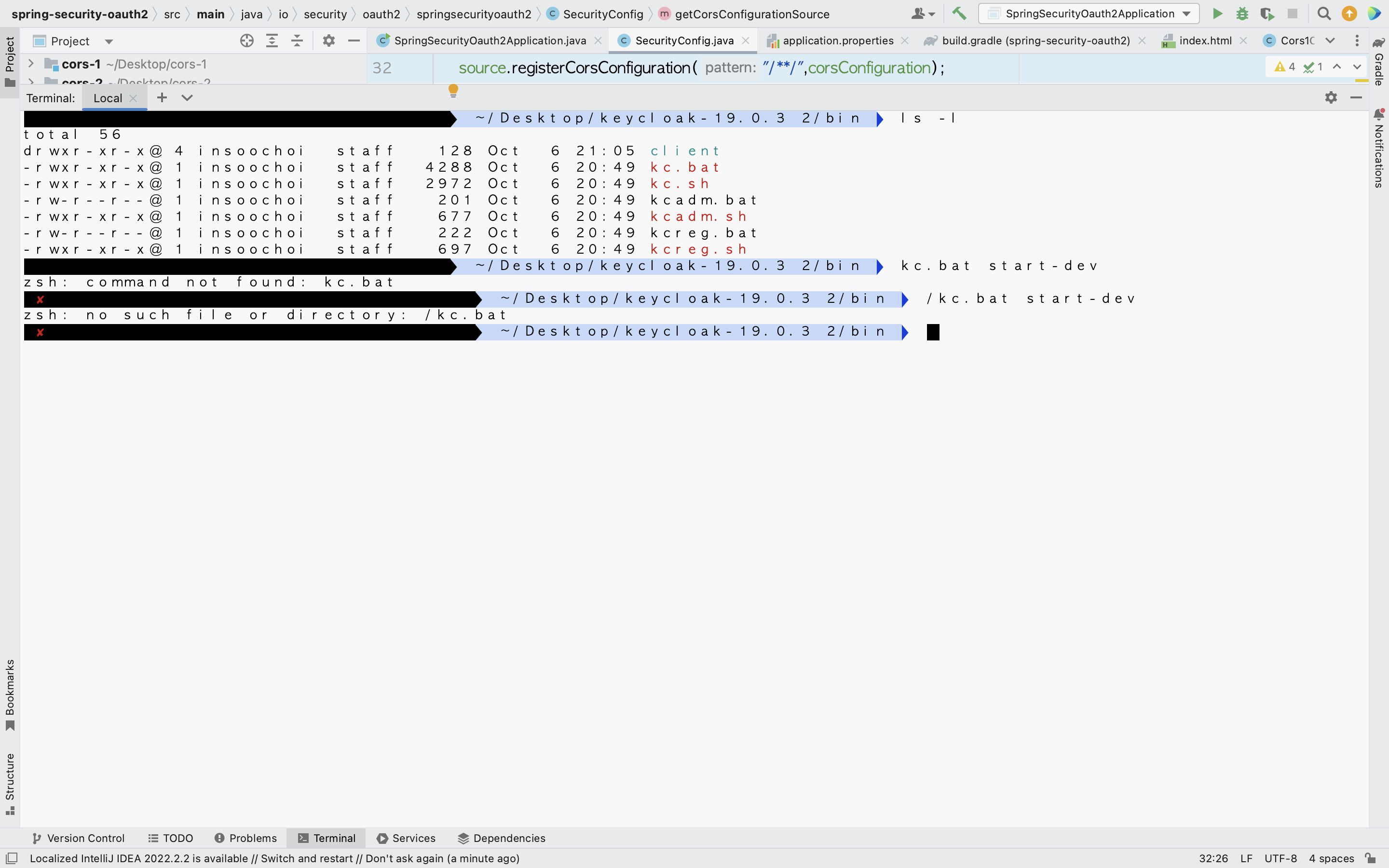Click line number 32 in gutter

(x=381, y=68)
